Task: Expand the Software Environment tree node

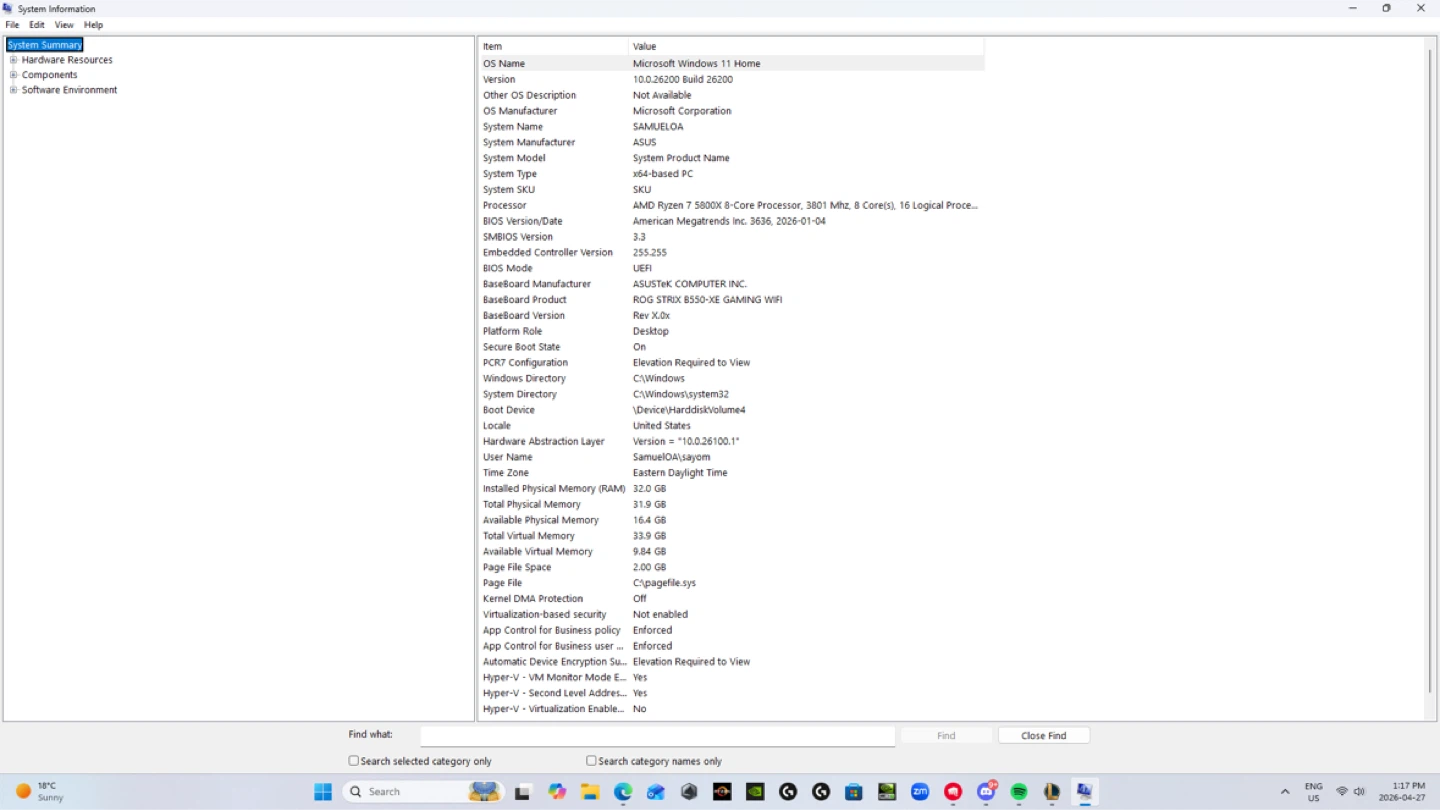Action: [14, 90]
